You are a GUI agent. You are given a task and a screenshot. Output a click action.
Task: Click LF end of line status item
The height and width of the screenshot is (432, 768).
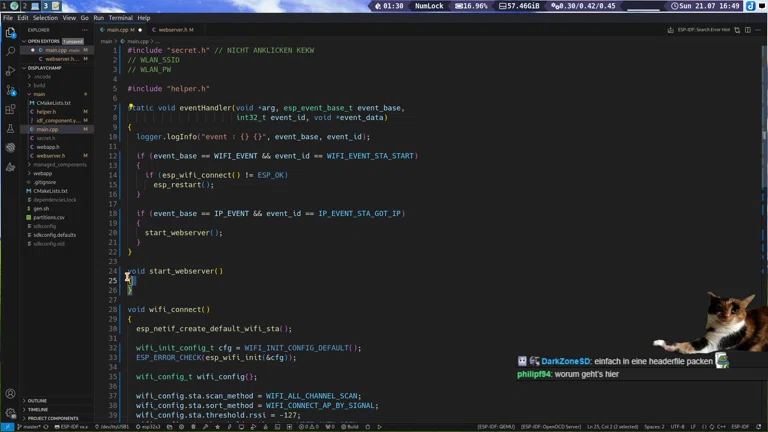point(693,427)
